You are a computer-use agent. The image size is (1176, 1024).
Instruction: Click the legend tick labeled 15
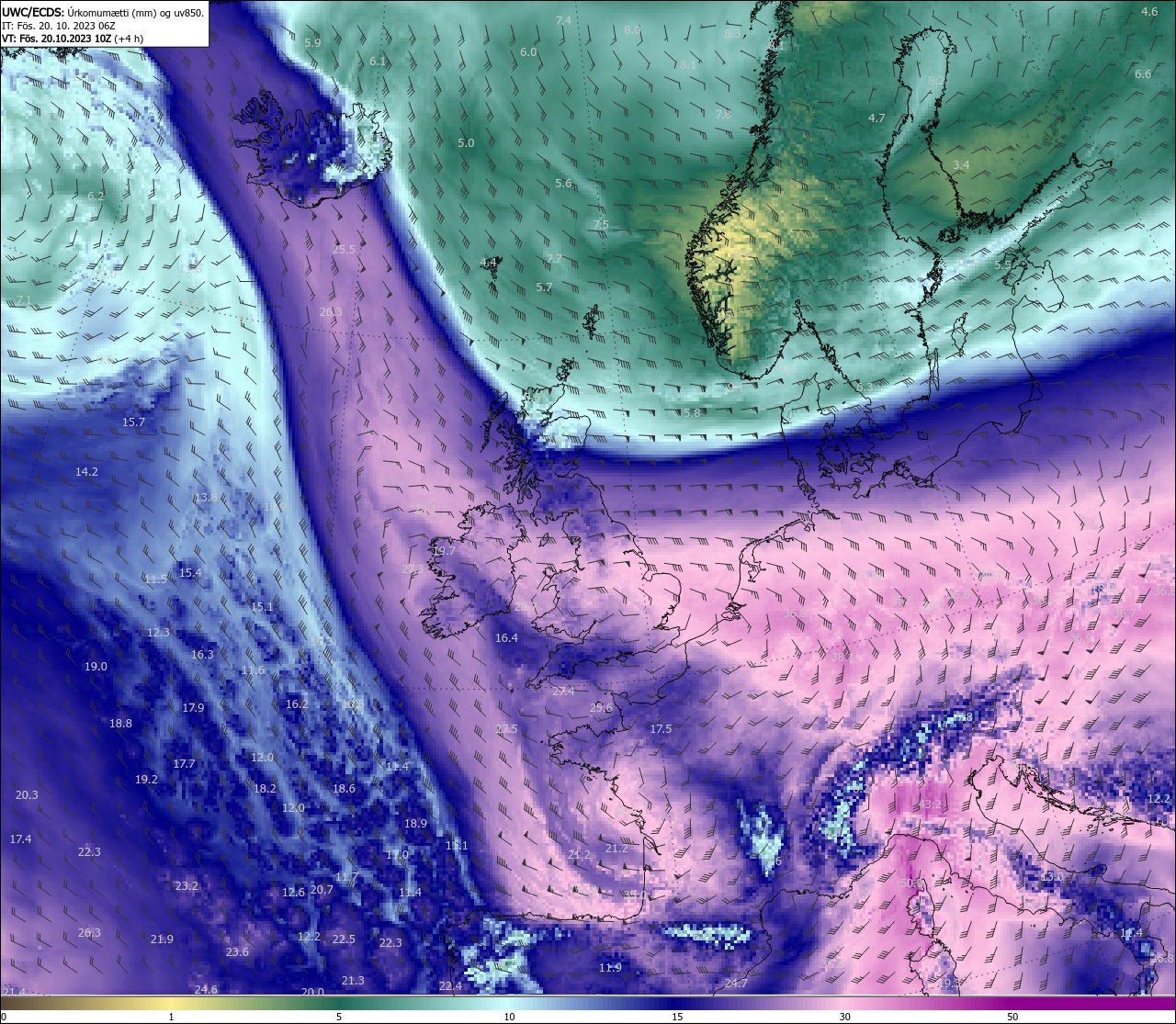(x=677, y=1017)
